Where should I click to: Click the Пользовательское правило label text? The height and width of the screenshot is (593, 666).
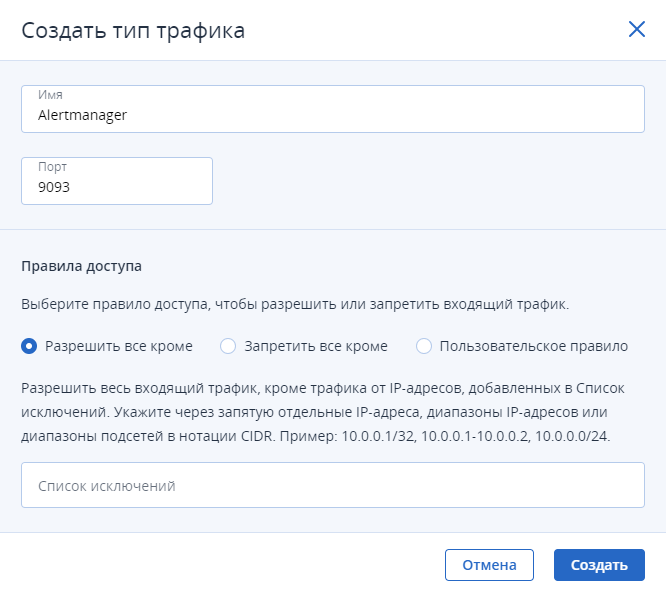coord(534,346)
